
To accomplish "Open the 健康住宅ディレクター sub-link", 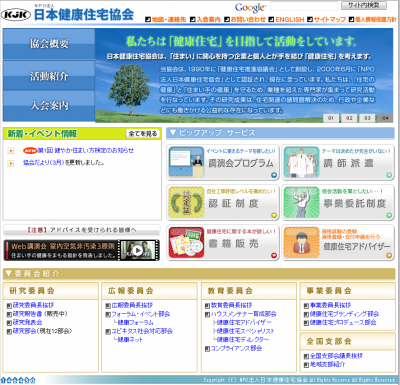I will [x=243, y=340].
